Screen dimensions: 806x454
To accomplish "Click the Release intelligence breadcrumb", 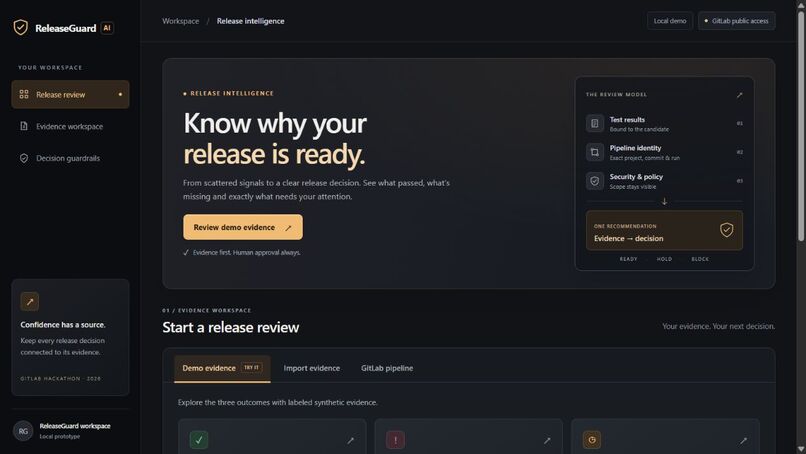I will pyautogui.click(x=250, y=21).
